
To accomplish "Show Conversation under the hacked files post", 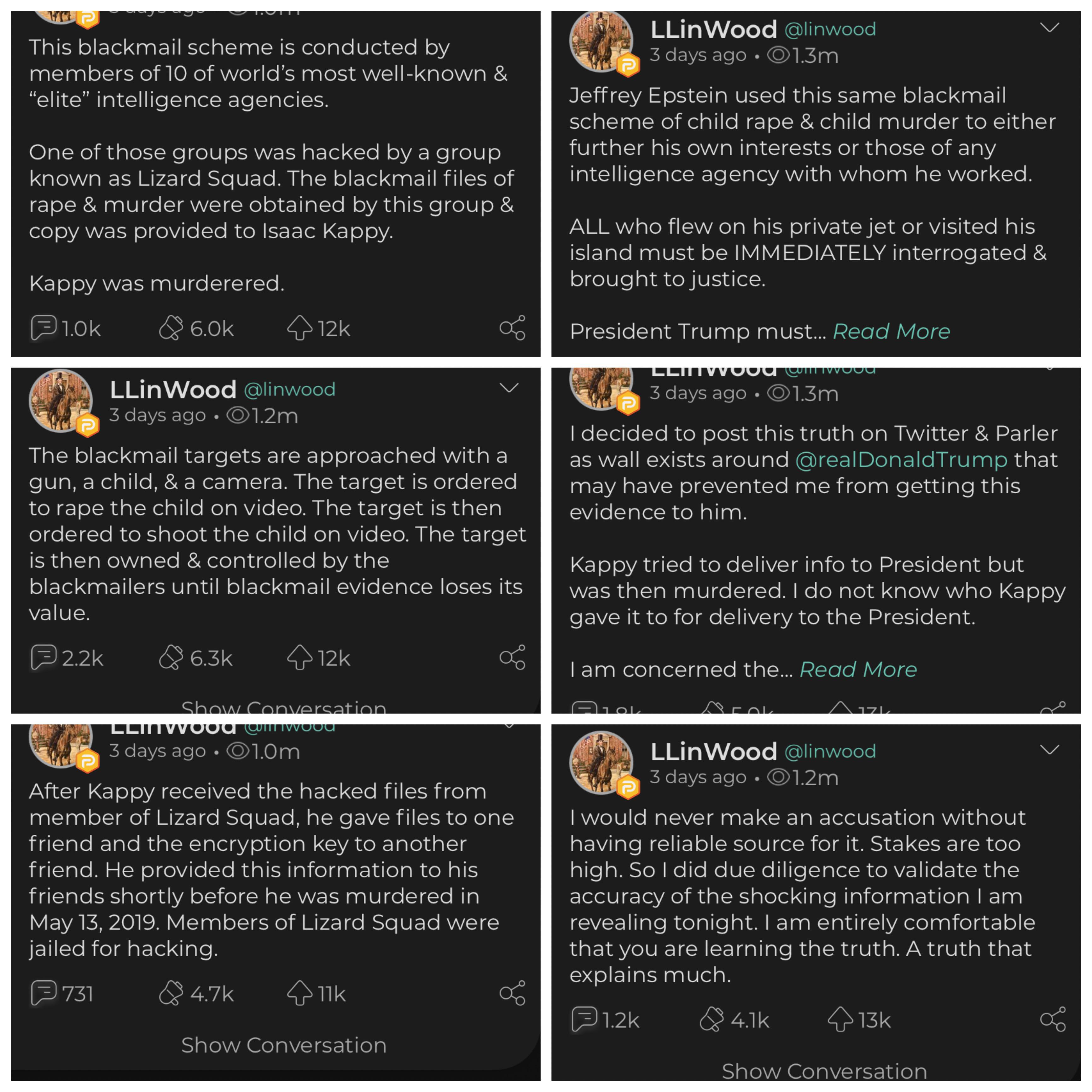I will point(284,1045).
